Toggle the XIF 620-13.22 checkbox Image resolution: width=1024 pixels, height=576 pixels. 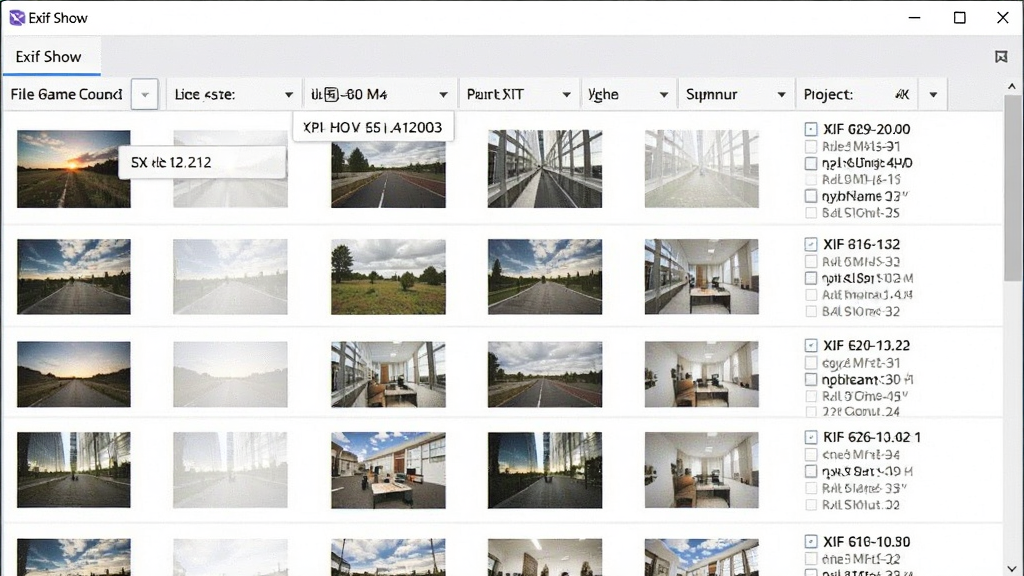(810, 345)
